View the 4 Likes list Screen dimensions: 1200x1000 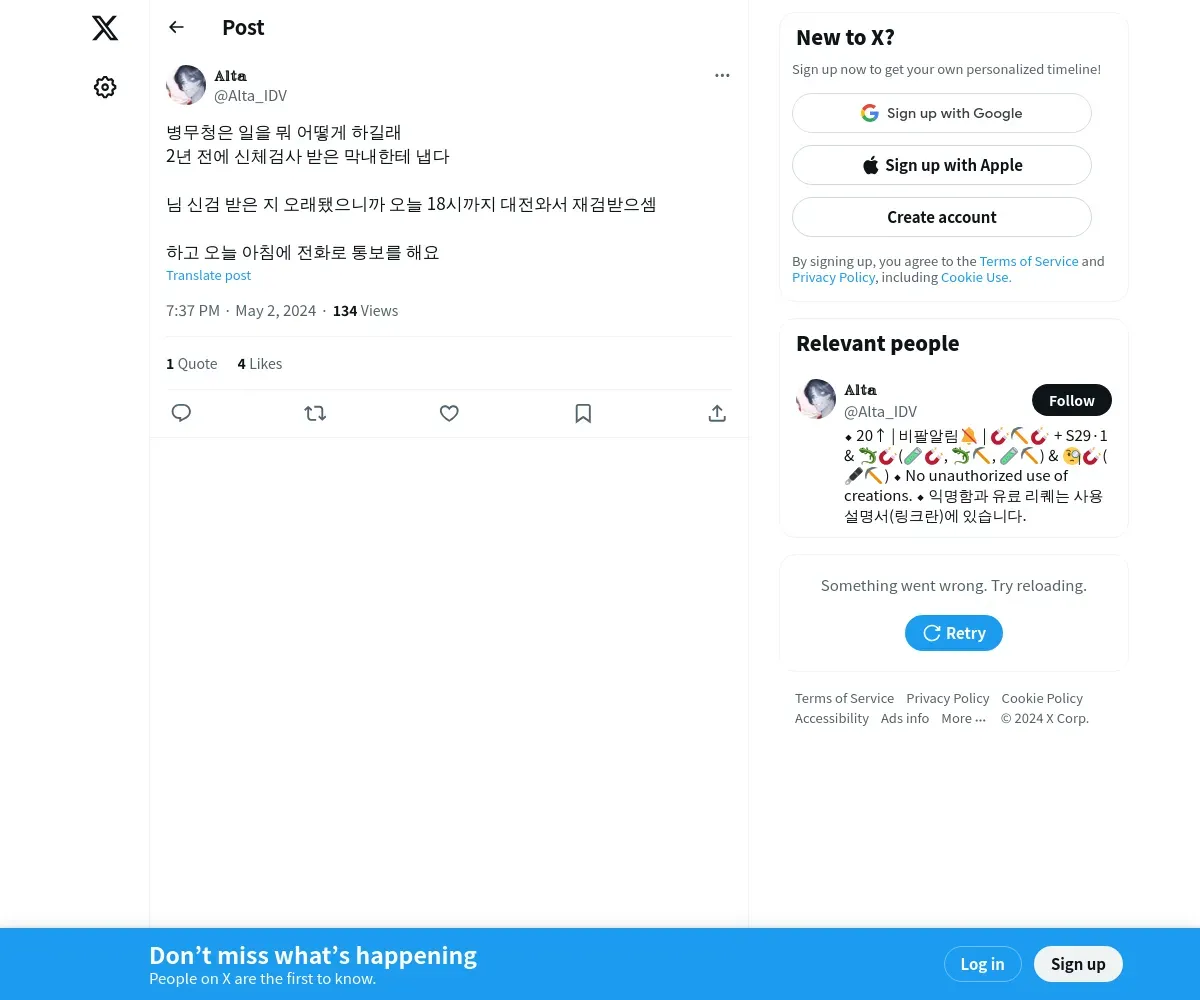[259, 364]
